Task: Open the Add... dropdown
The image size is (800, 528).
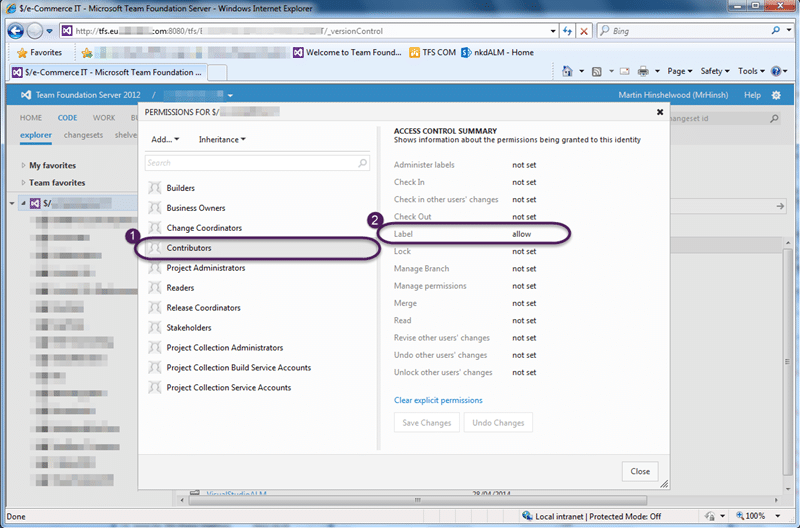Action: [165, 139]
